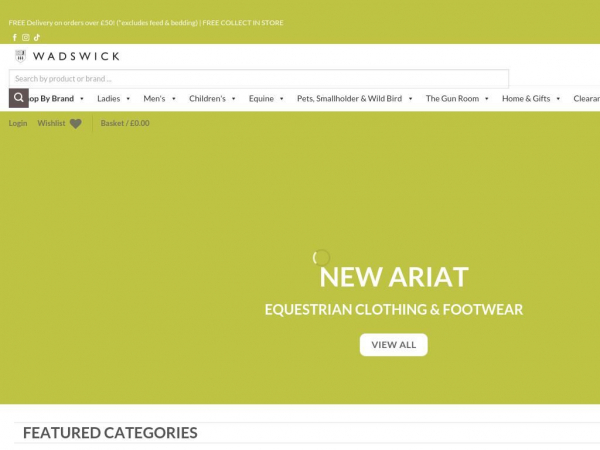Open the TikTok social icon
600x450 pixels.
(x=37, y=38)
